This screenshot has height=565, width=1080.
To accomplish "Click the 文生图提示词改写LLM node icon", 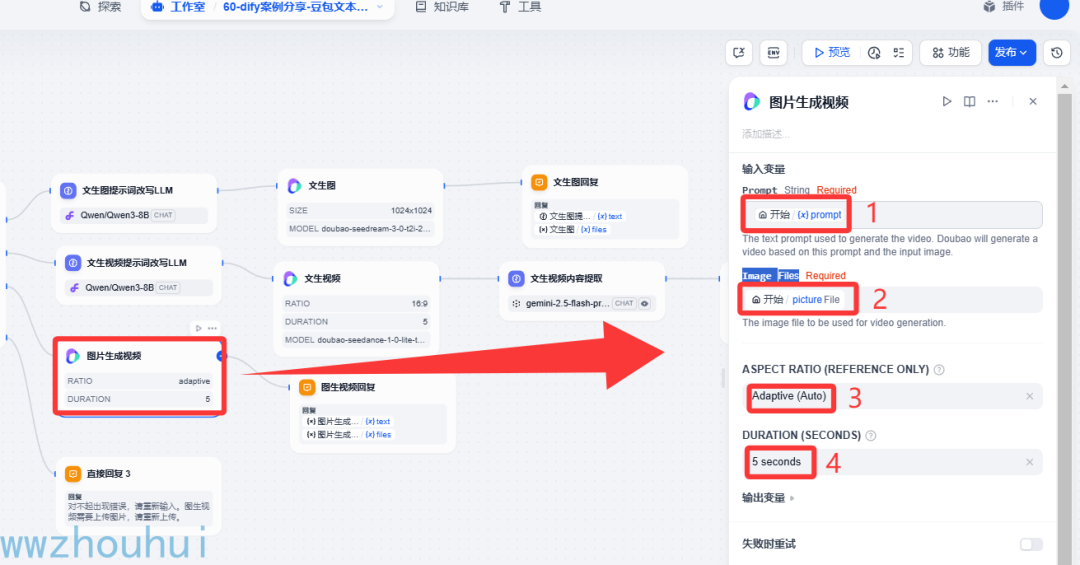I will pos(68,191).
